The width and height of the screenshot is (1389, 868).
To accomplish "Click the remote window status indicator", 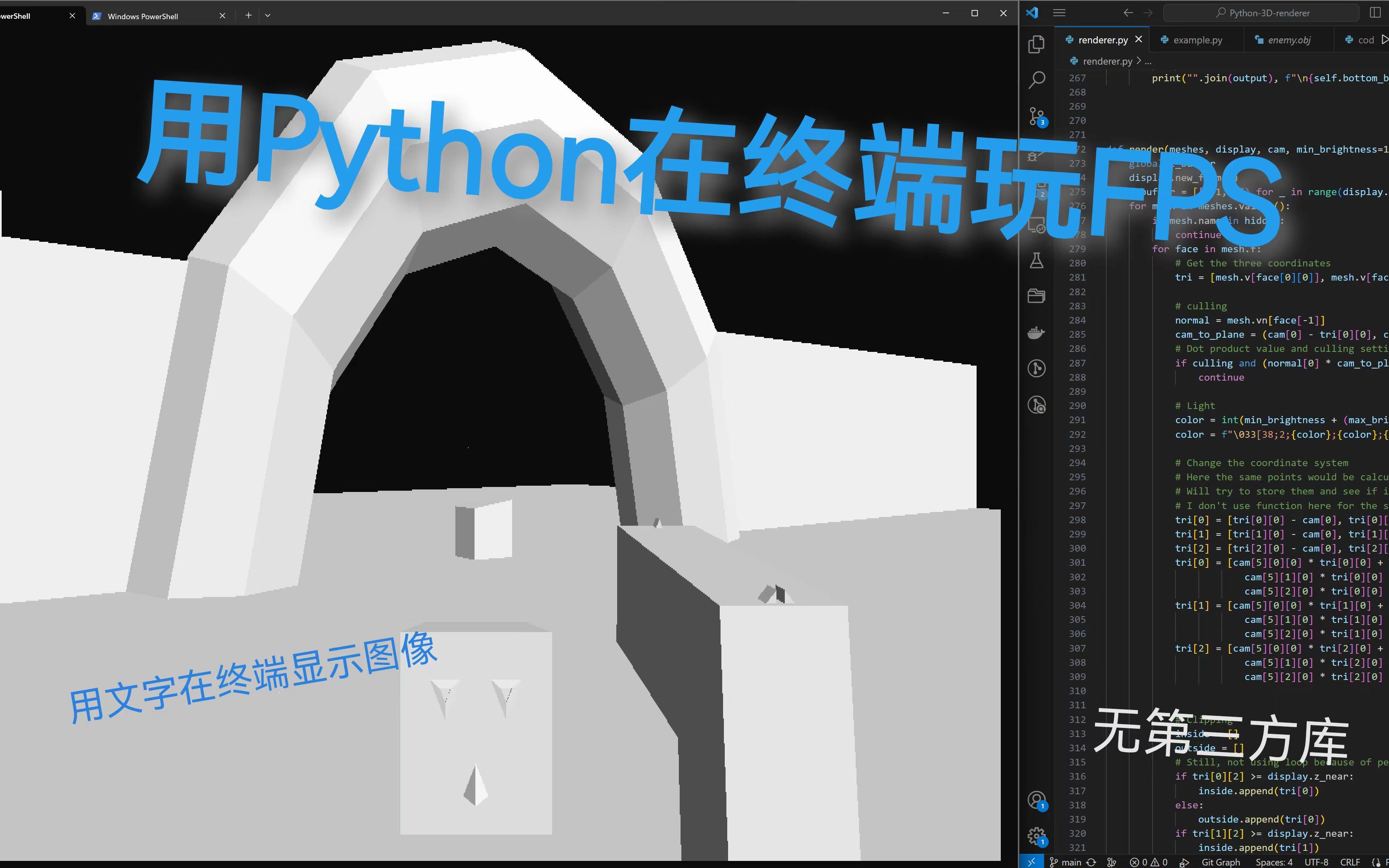I will pos(1031,862).
